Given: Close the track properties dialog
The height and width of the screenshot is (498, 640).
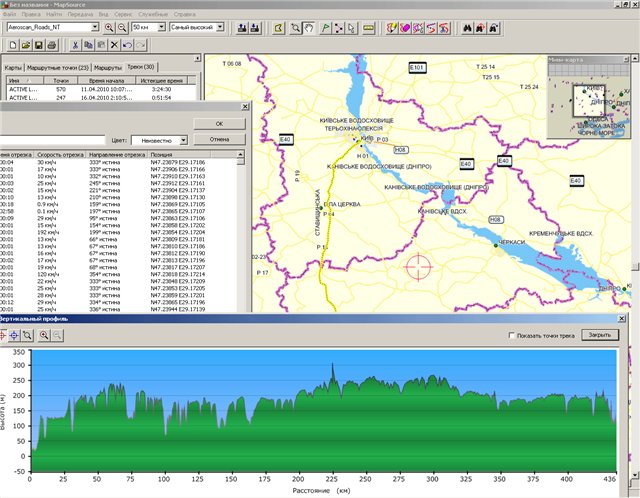Looking at the screenshot, I should click(x=245, y=107).
